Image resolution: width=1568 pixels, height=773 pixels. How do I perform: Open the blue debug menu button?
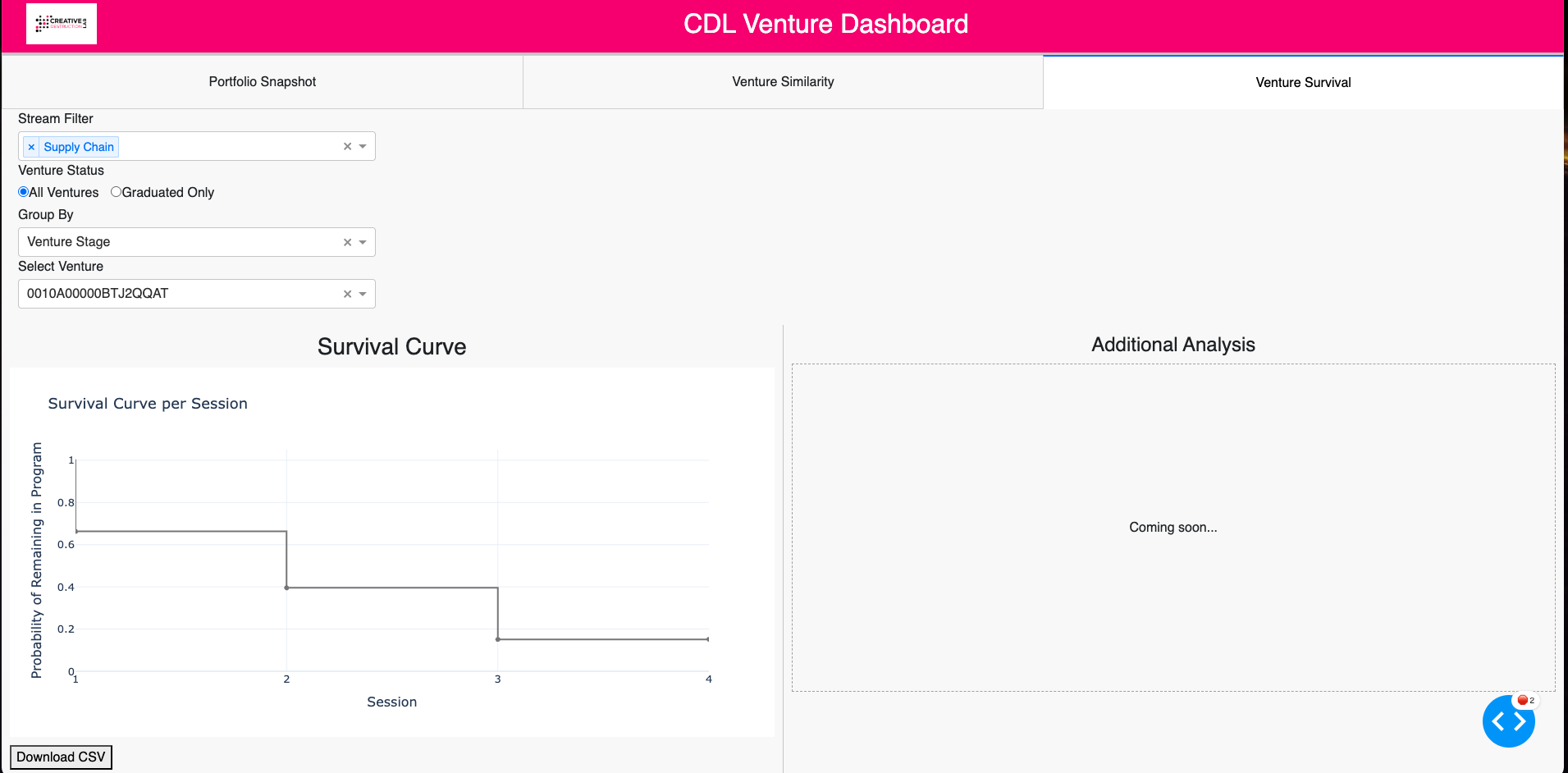click(x=1508, y=721)
